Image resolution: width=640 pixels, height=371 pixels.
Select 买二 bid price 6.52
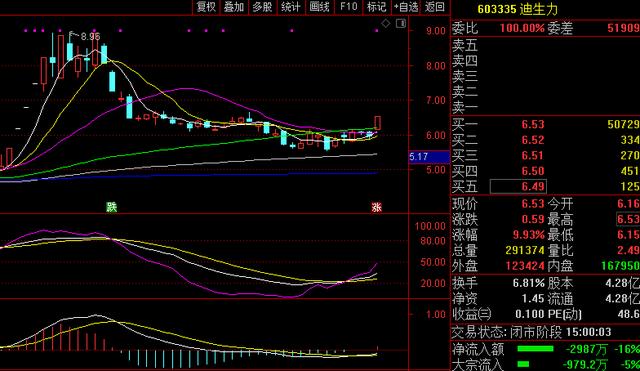pyautogui.click(x=533, y=140)
